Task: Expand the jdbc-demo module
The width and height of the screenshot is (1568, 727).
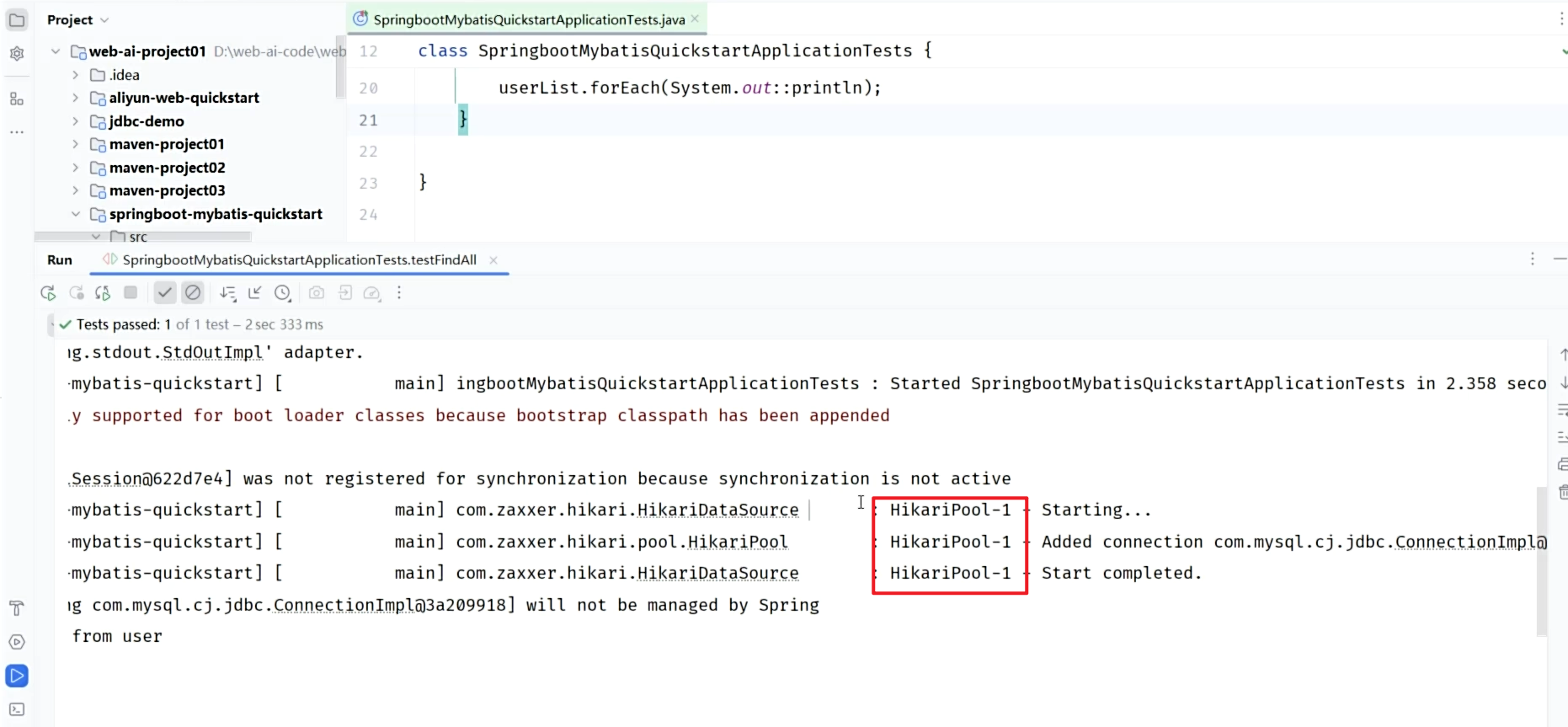Action: click(x=75, y=121)
